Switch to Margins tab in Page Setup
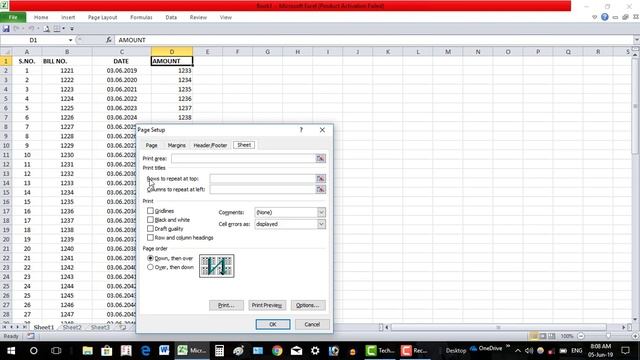Image resolution: width=640 pixels, height=360 pixels. [x=176, y=145]
